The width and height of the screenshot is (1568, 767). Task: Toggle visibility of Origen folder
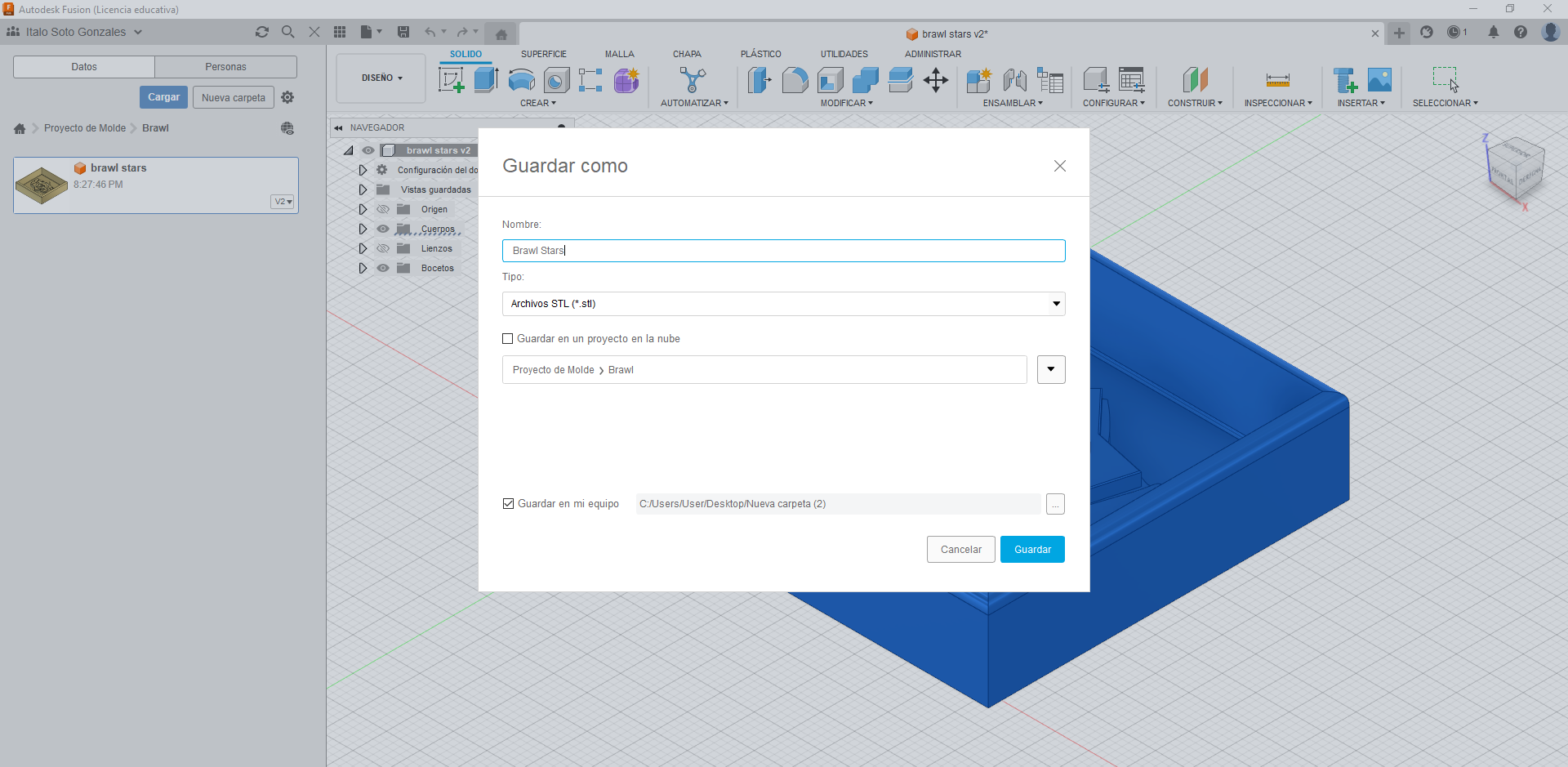[x=383, y=209]
